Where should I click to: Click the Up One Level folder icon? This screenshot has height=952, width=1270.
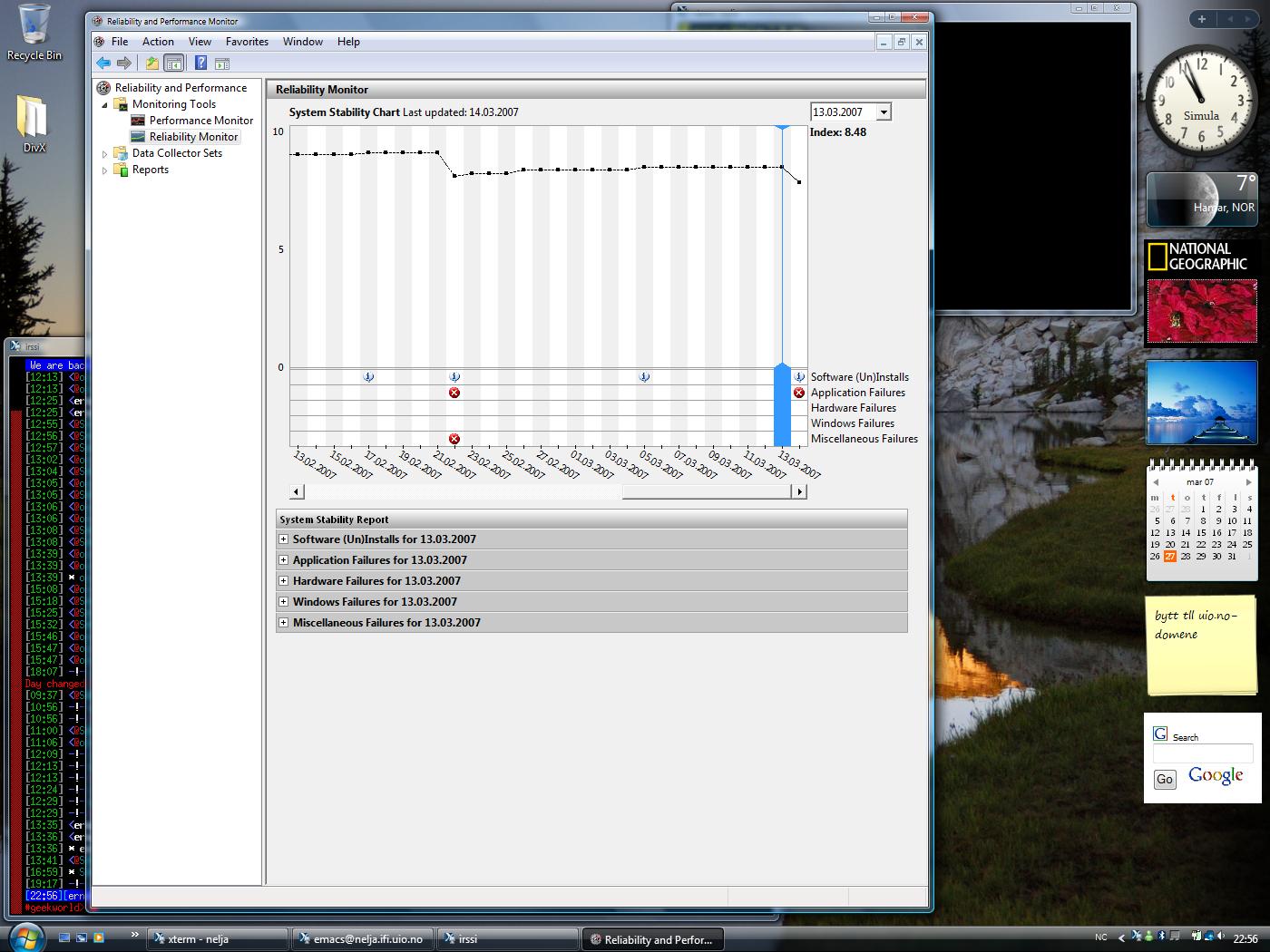coord(151,63)
